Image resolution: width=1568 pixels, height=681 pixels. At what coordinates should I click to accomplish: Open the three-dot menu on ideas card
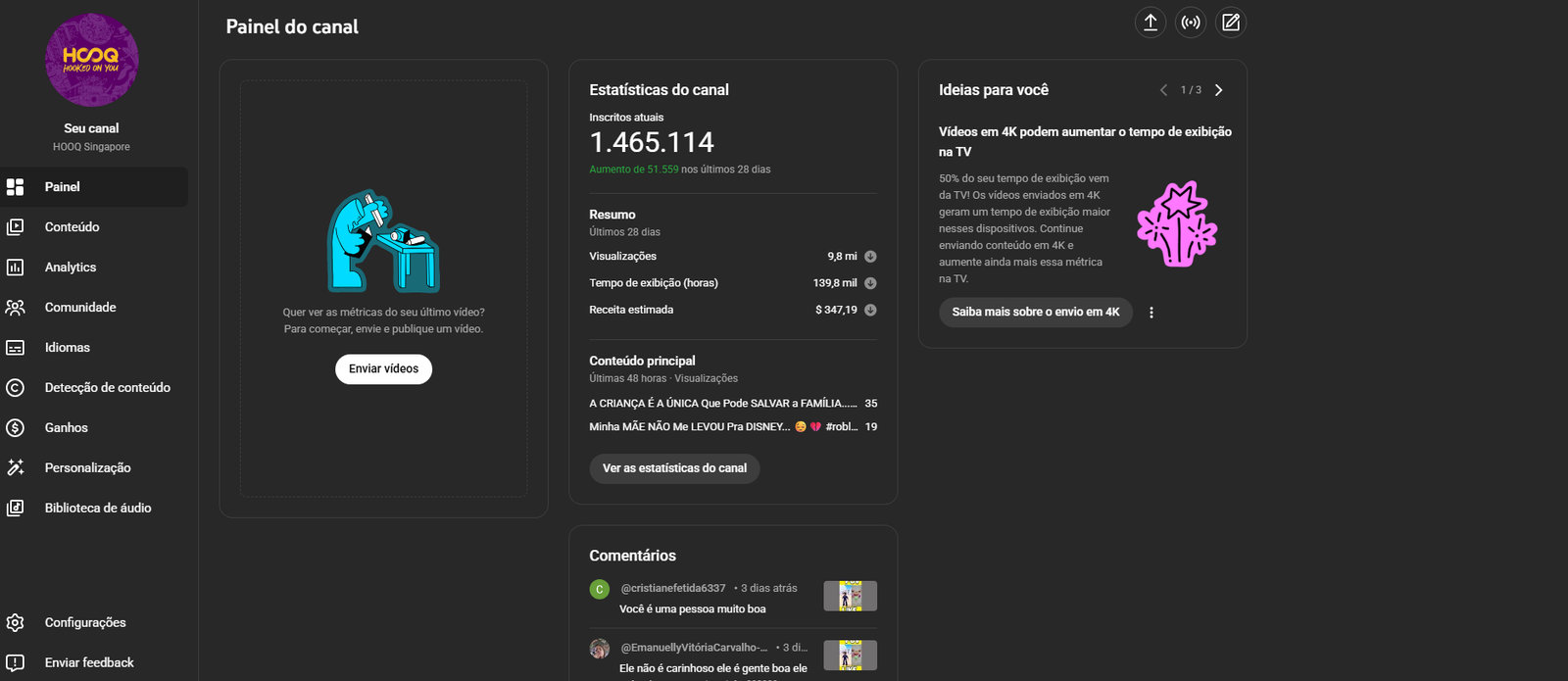point(1151,313)
